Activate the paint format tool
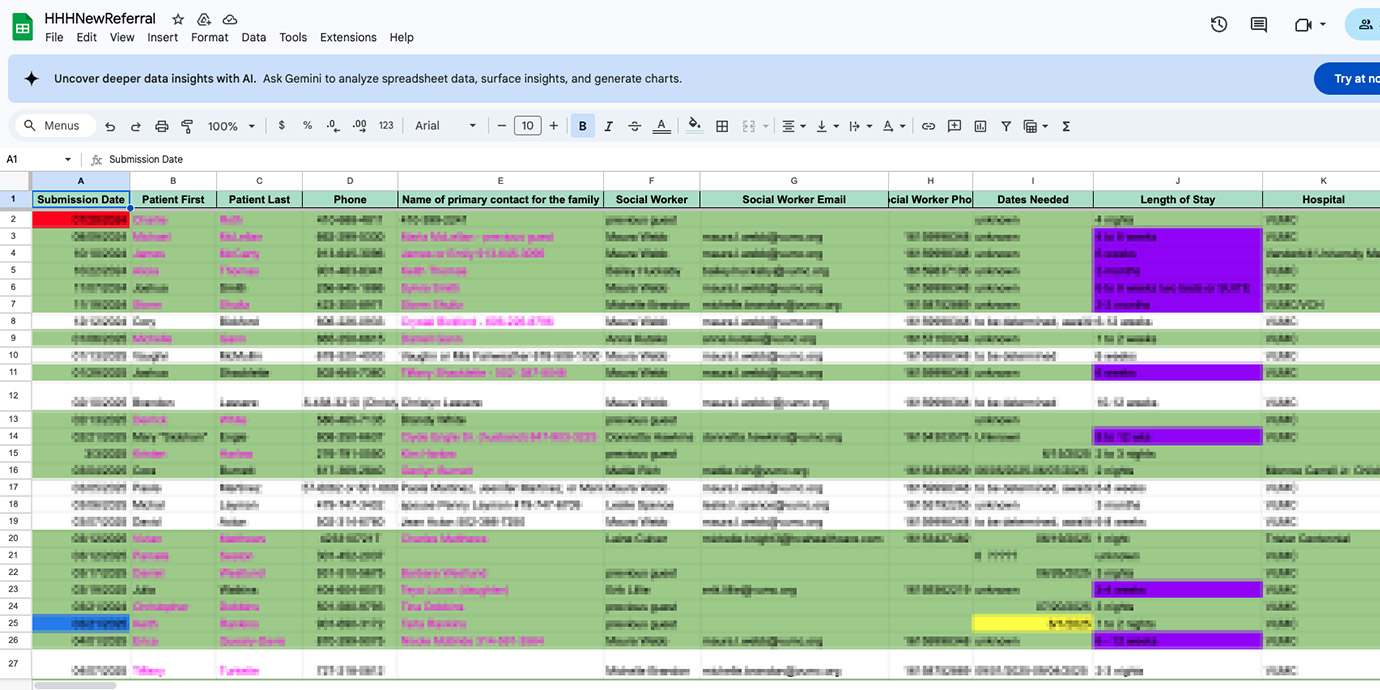Image resolution: width=1380 pixels, height=690 pixels. 187,126
